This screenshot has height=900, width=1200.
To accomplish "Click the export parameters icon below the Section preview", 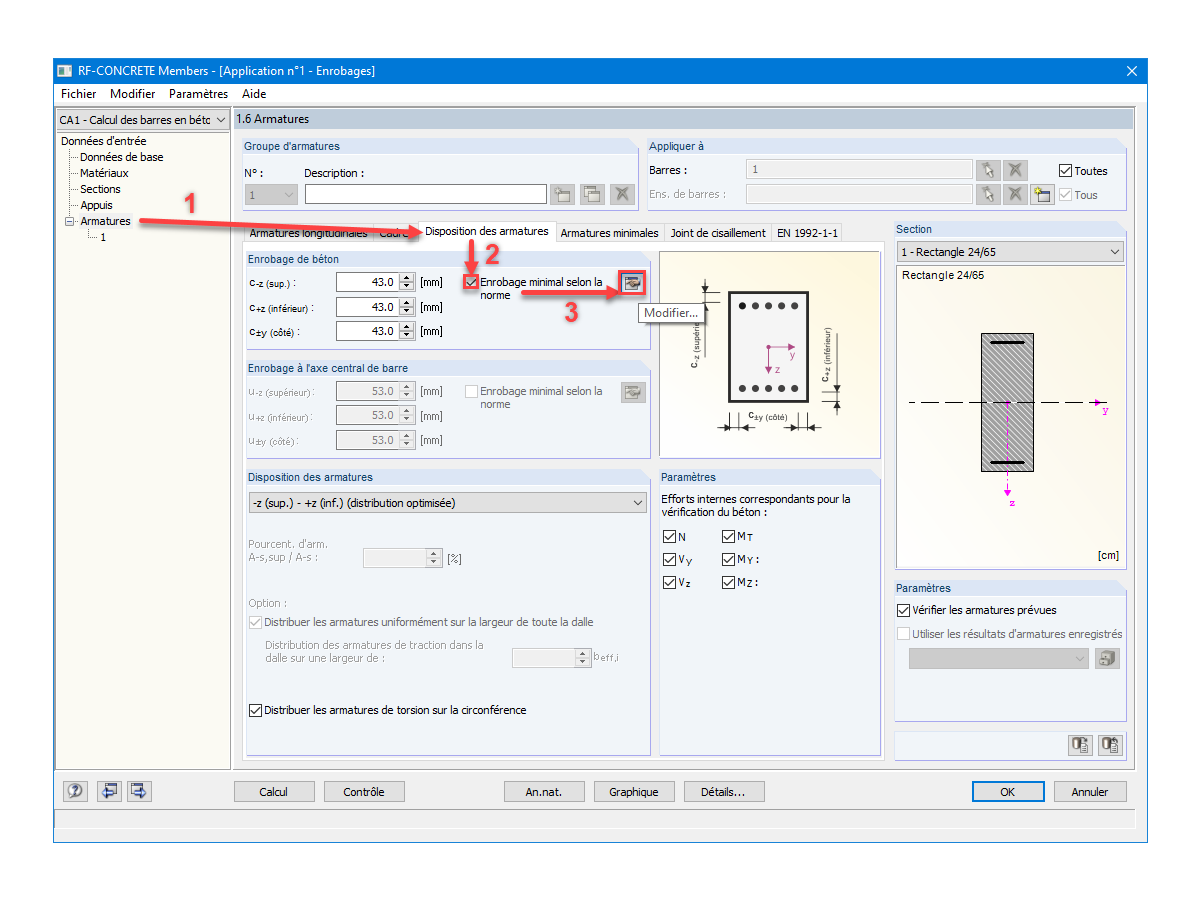I will [x=1080, y=744].
